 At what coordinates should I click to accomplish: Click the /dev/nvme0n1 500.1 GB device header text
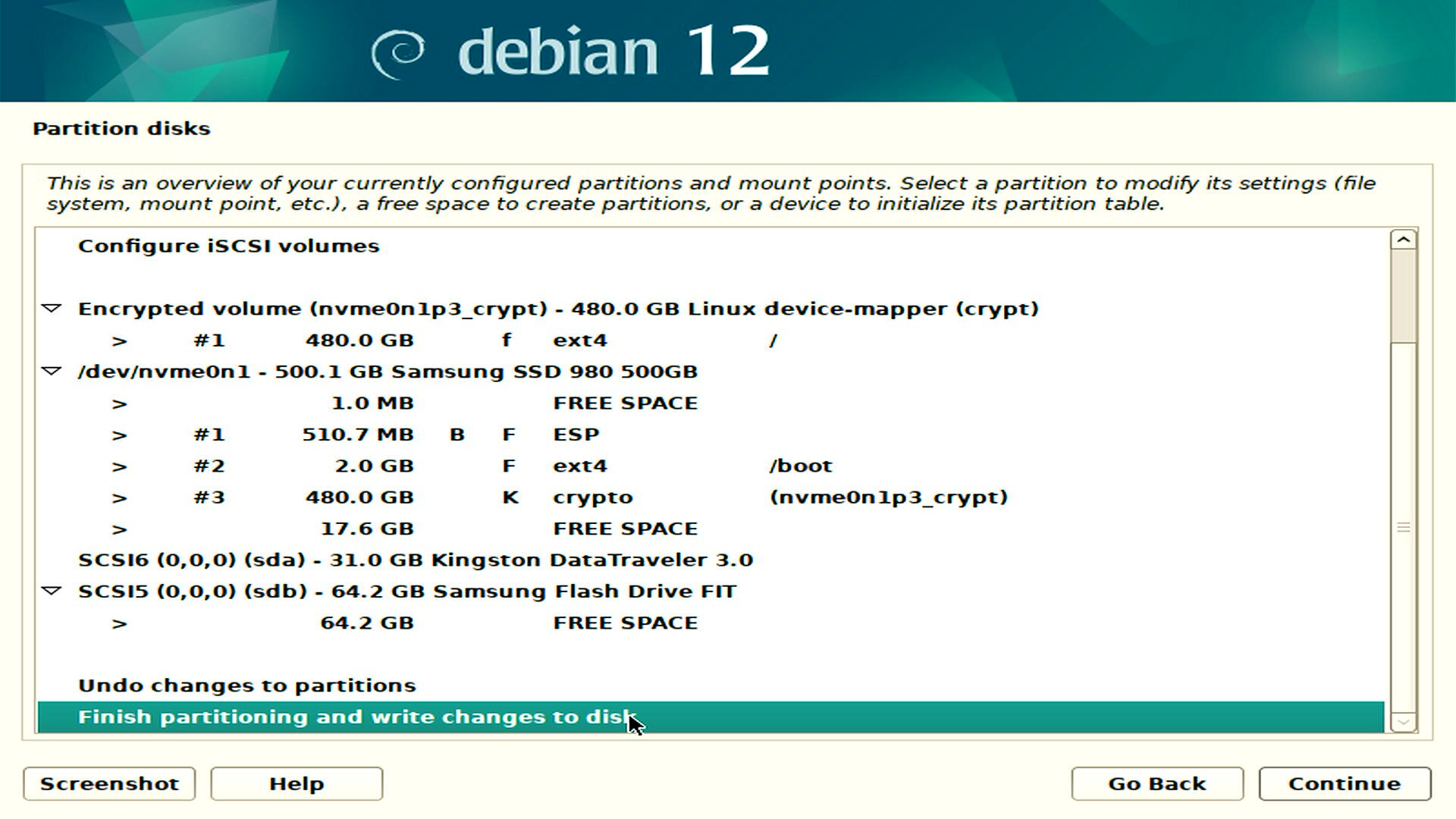point(388,372)
